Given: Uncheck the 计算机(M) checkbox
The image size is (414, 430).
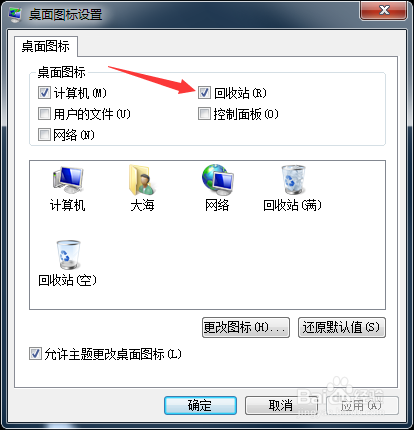Looking at the screenshot, I should [44, 93].
